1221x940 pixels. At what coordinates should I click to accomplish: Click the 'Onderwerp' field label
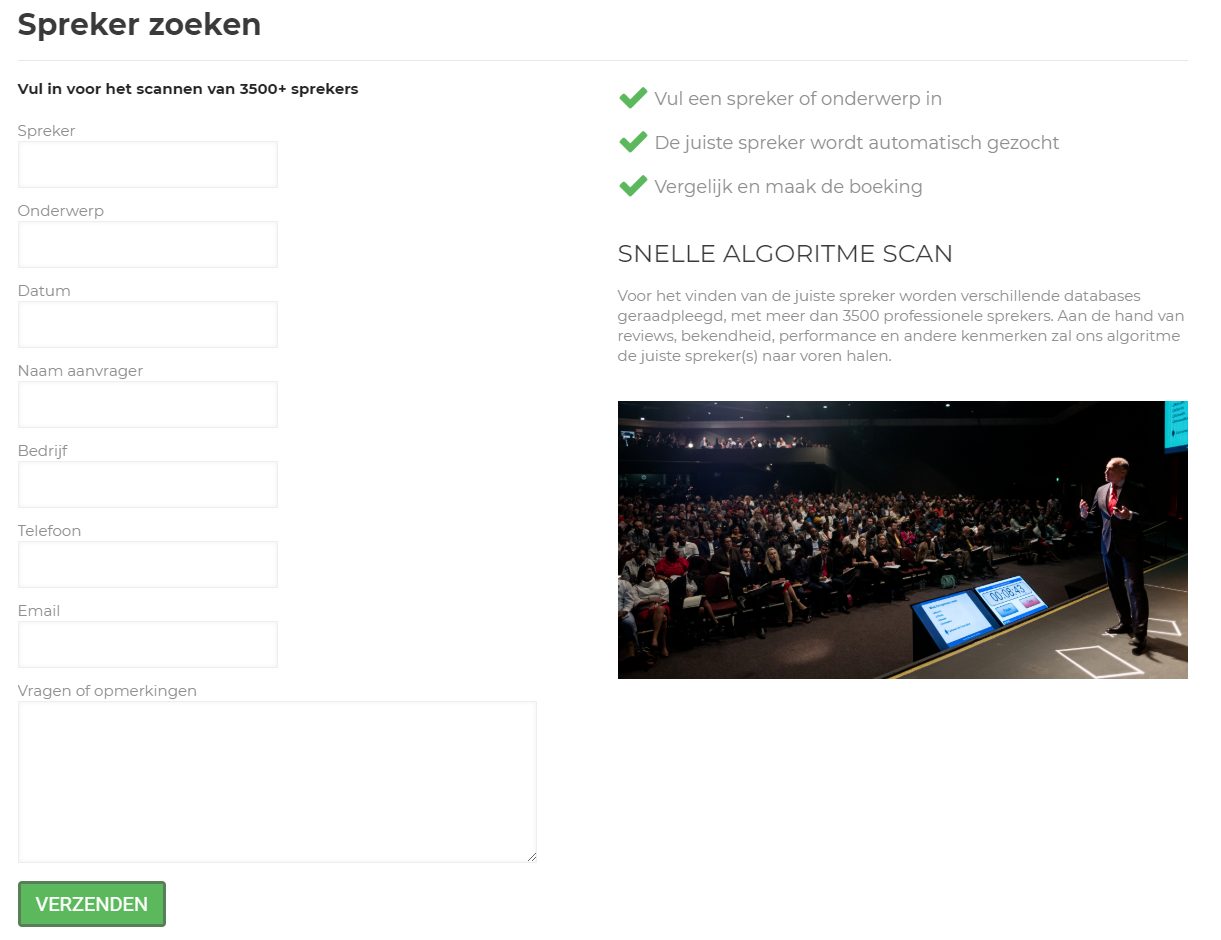[x=60, y=211]
